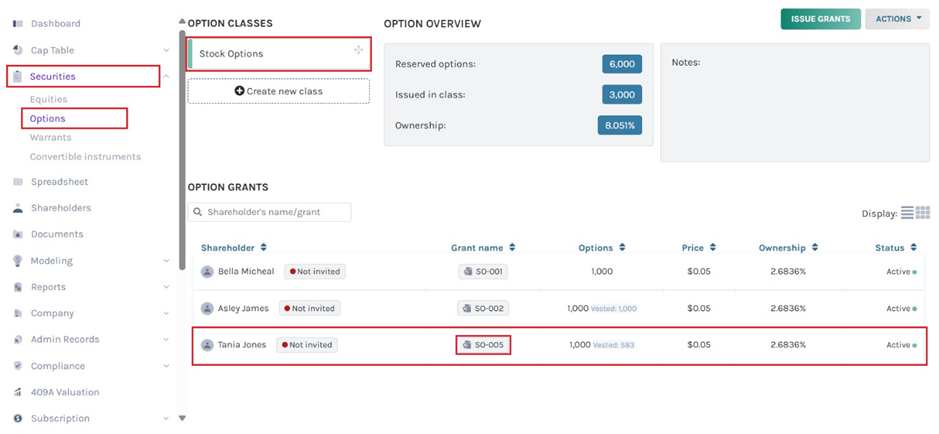Switch to grid display view icon

click(x=923, y=213)
